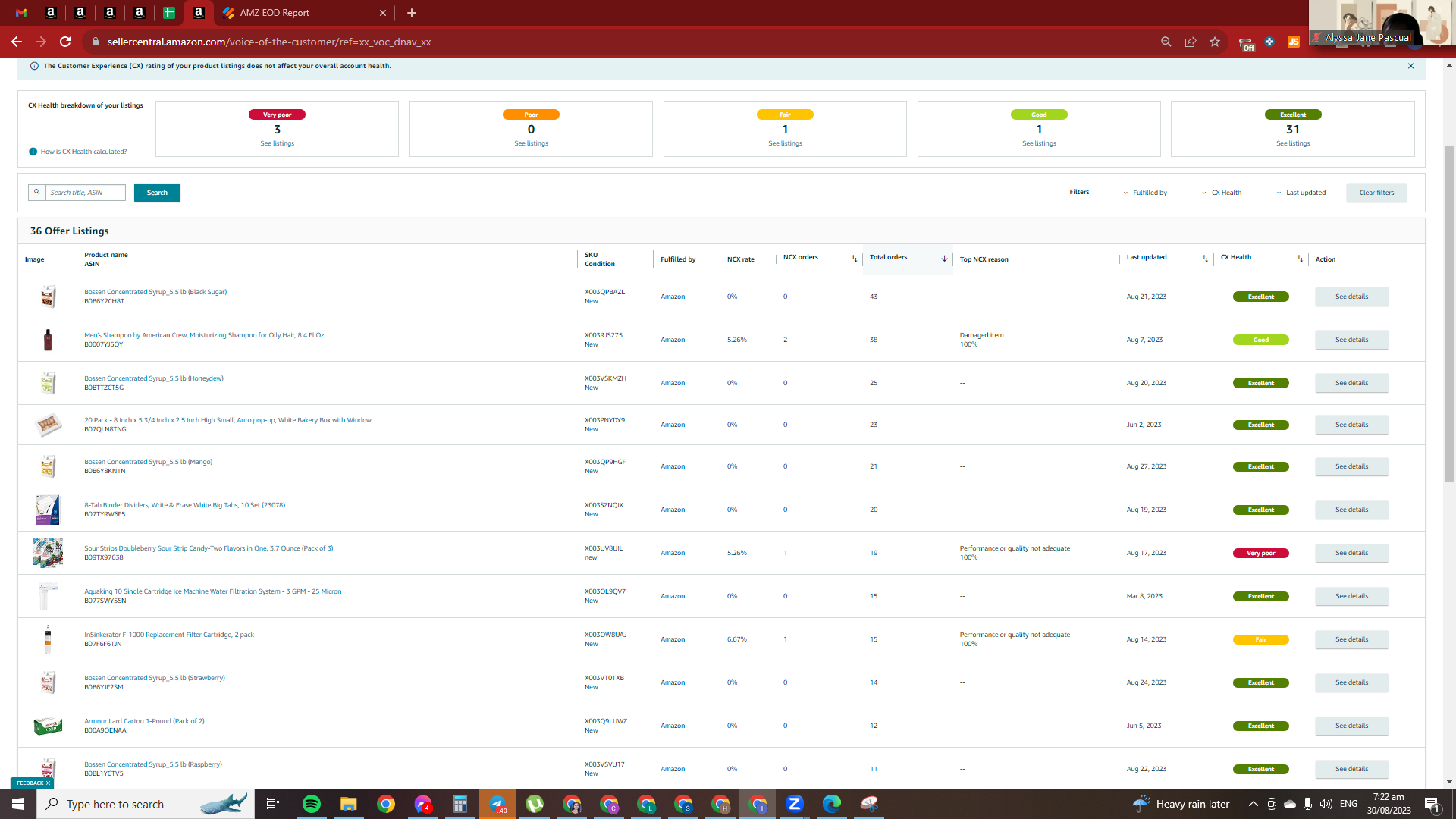Image resolution: width=1456 pixels, height=819 pixels.
Task: Open Calculator from the taskbar
Action: [x=460, y=804]
